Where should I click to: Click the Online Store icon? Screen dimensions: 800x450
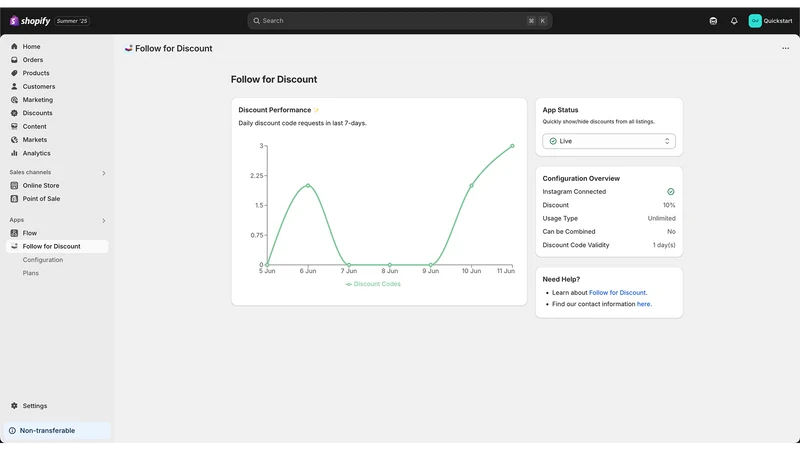click(14, 185)
